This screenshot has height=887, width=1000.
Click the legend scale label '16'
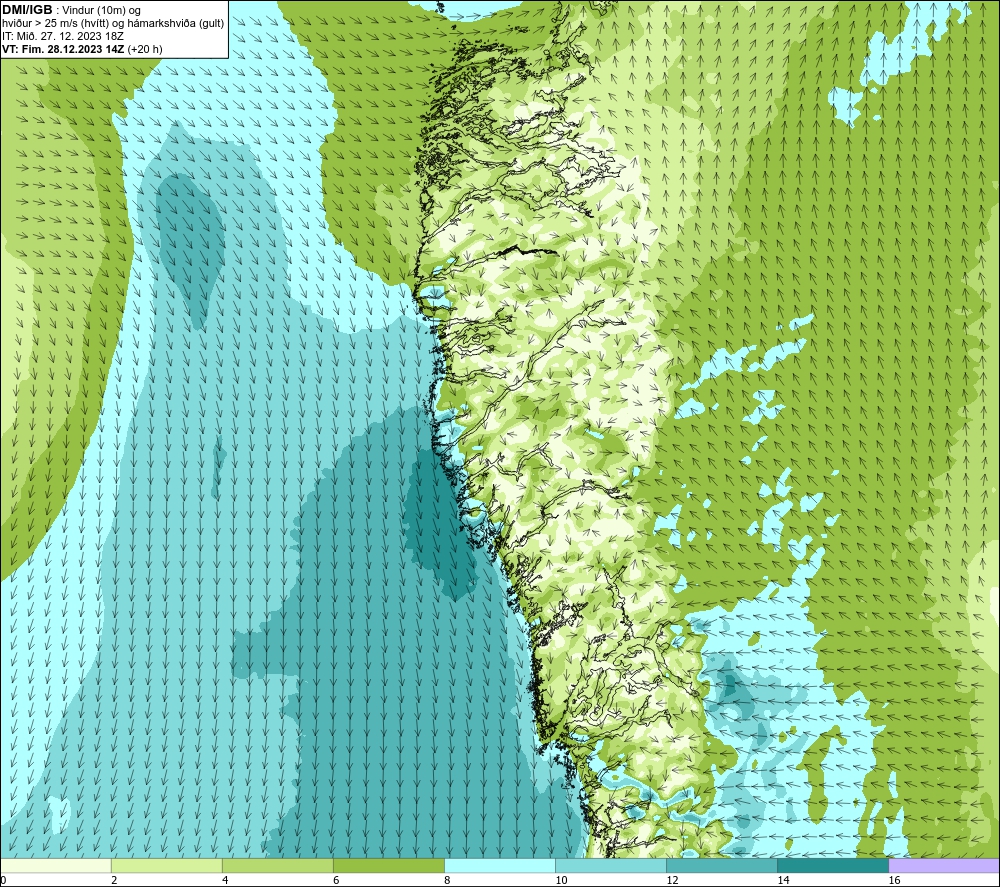click(x=894, y=881)
